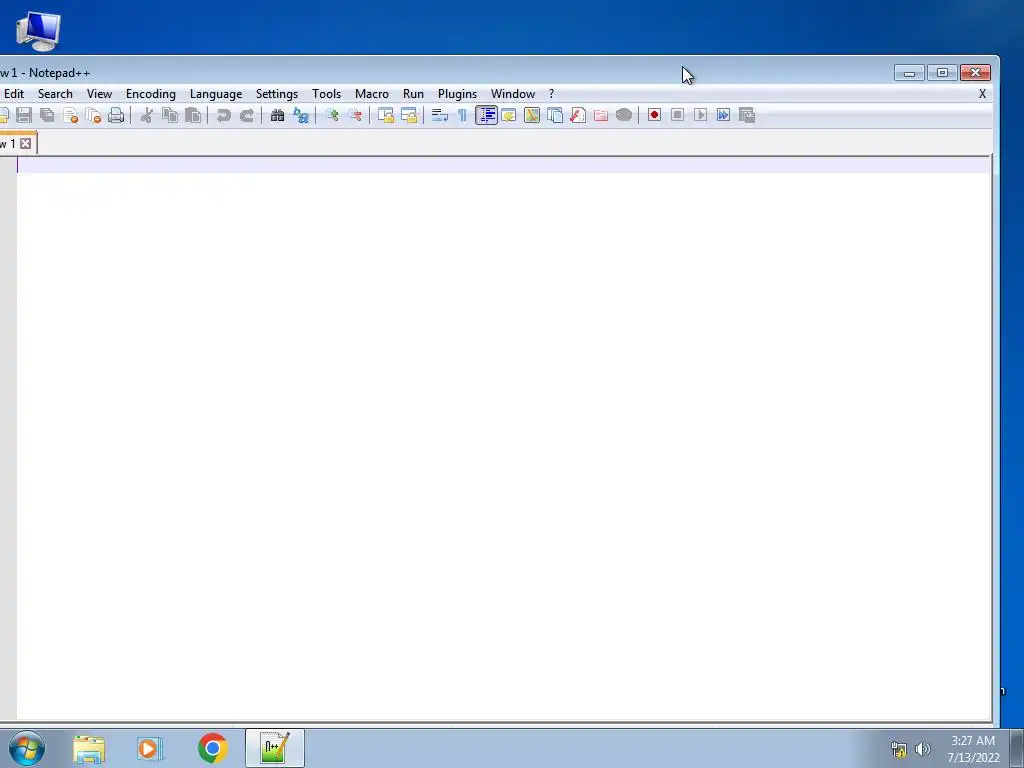The width and height of the screenshot is (1024, 768).
Task: Open the Encoding menu
Action: pyautogui.click(x=151, y=94)
